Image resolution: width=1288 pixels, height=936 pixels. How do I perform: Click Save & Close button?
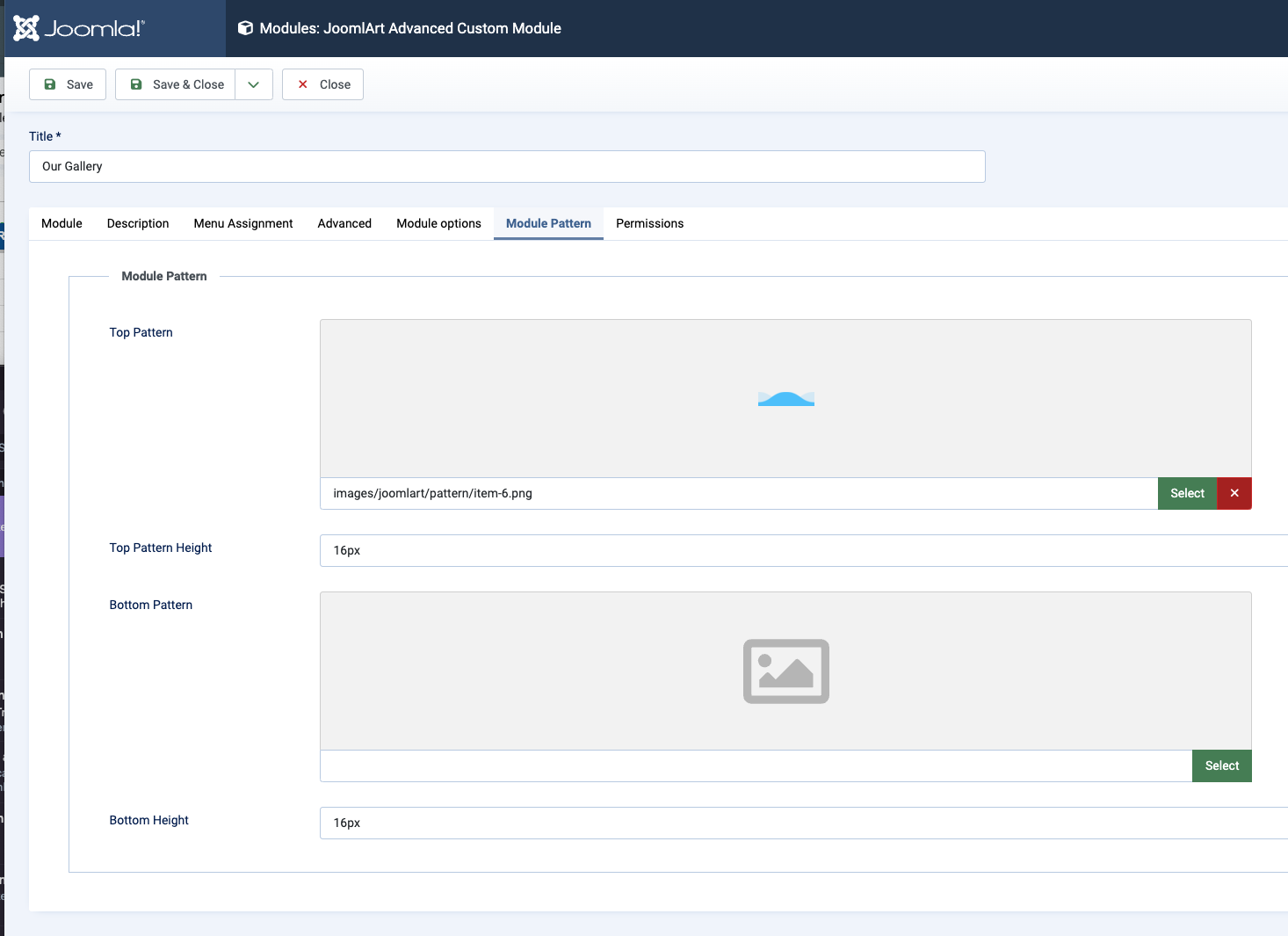176,84
